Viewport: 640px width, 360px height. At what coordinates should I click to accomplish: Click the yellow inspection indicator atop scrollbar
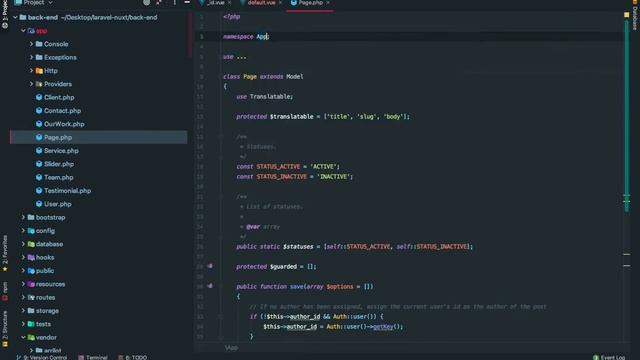pos(627,15)
